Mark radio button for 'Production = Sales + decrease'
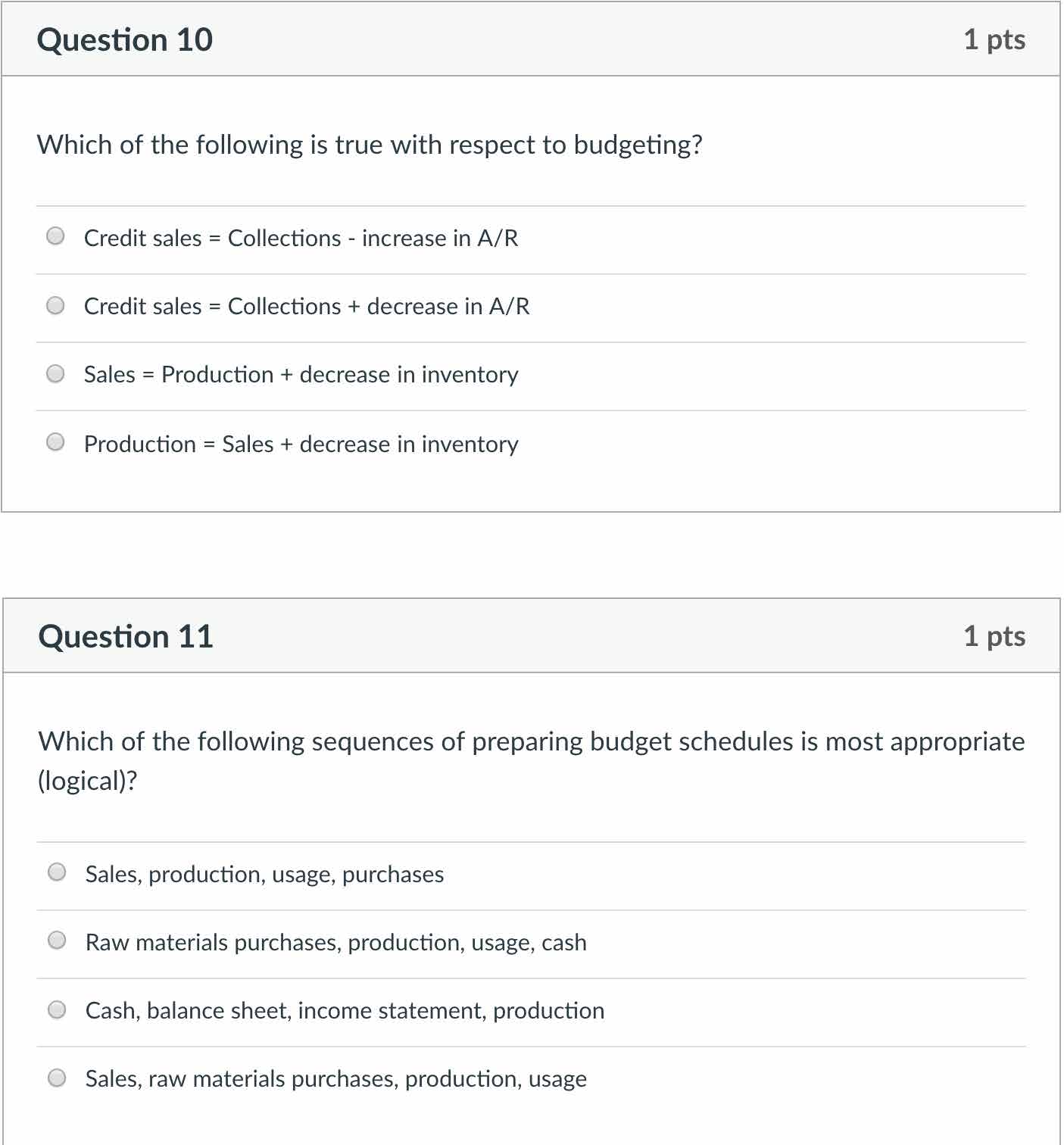Screen dimensions: 1064x1145 coord(55,441)
